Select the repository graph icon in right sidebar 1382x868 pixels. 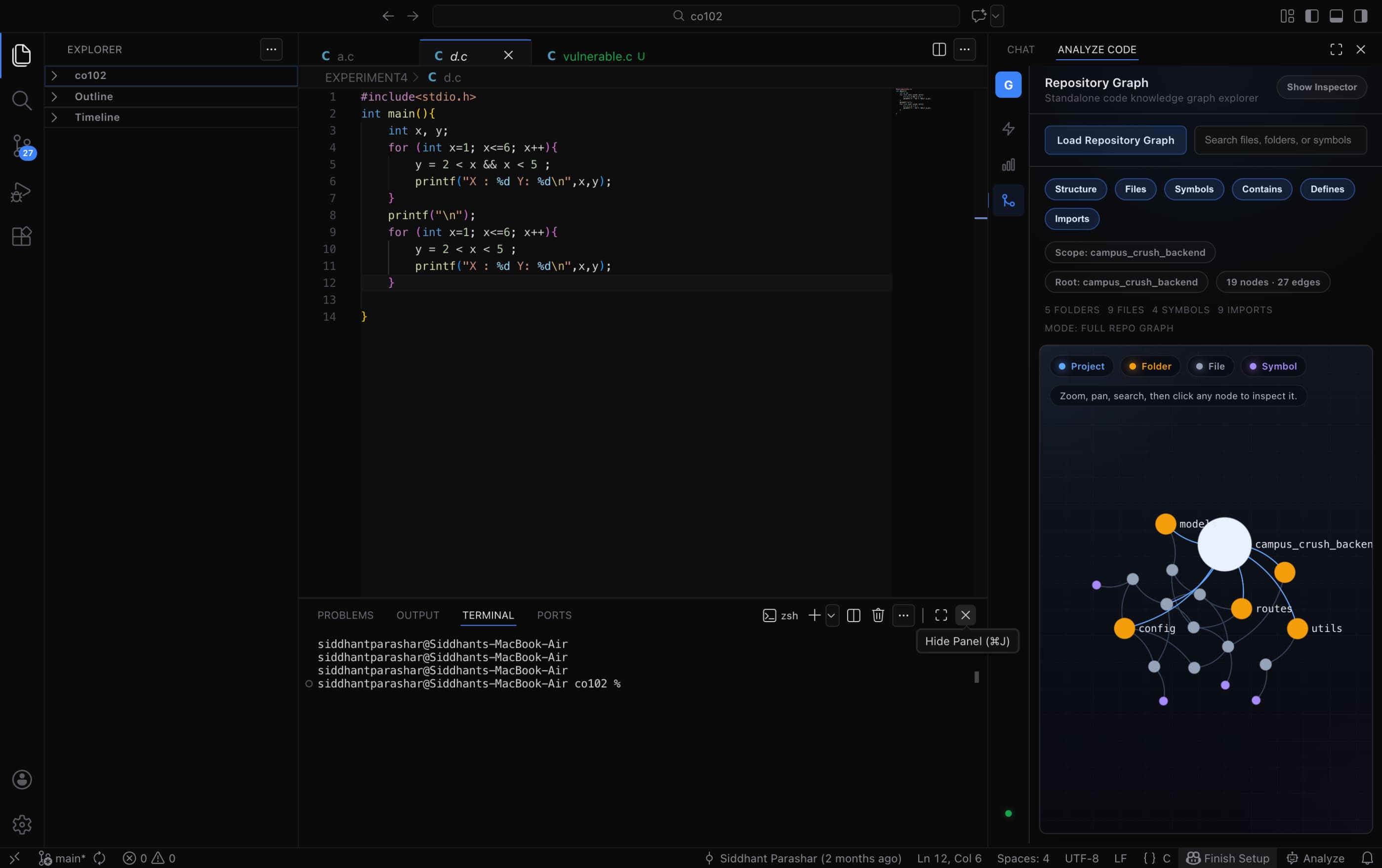1008,200
